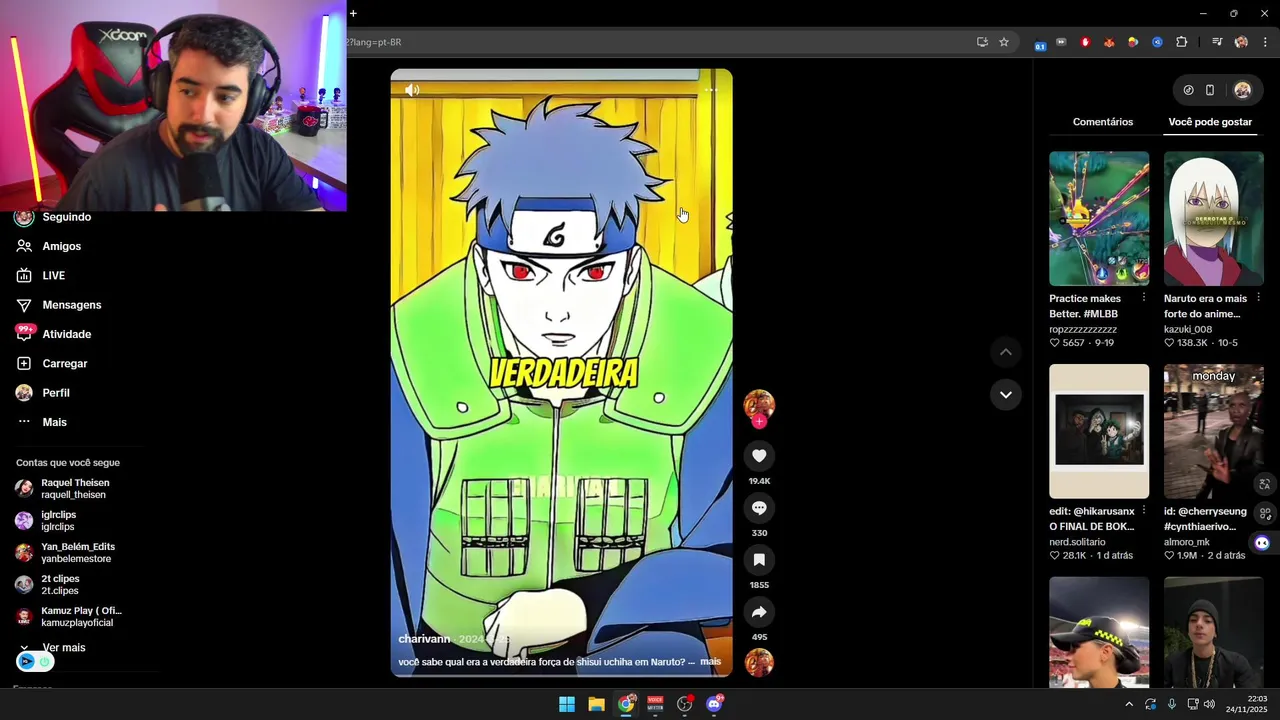
Task: Open the phone app icon in top pill
Action: pyautogui.click(x=1210, y=90)
